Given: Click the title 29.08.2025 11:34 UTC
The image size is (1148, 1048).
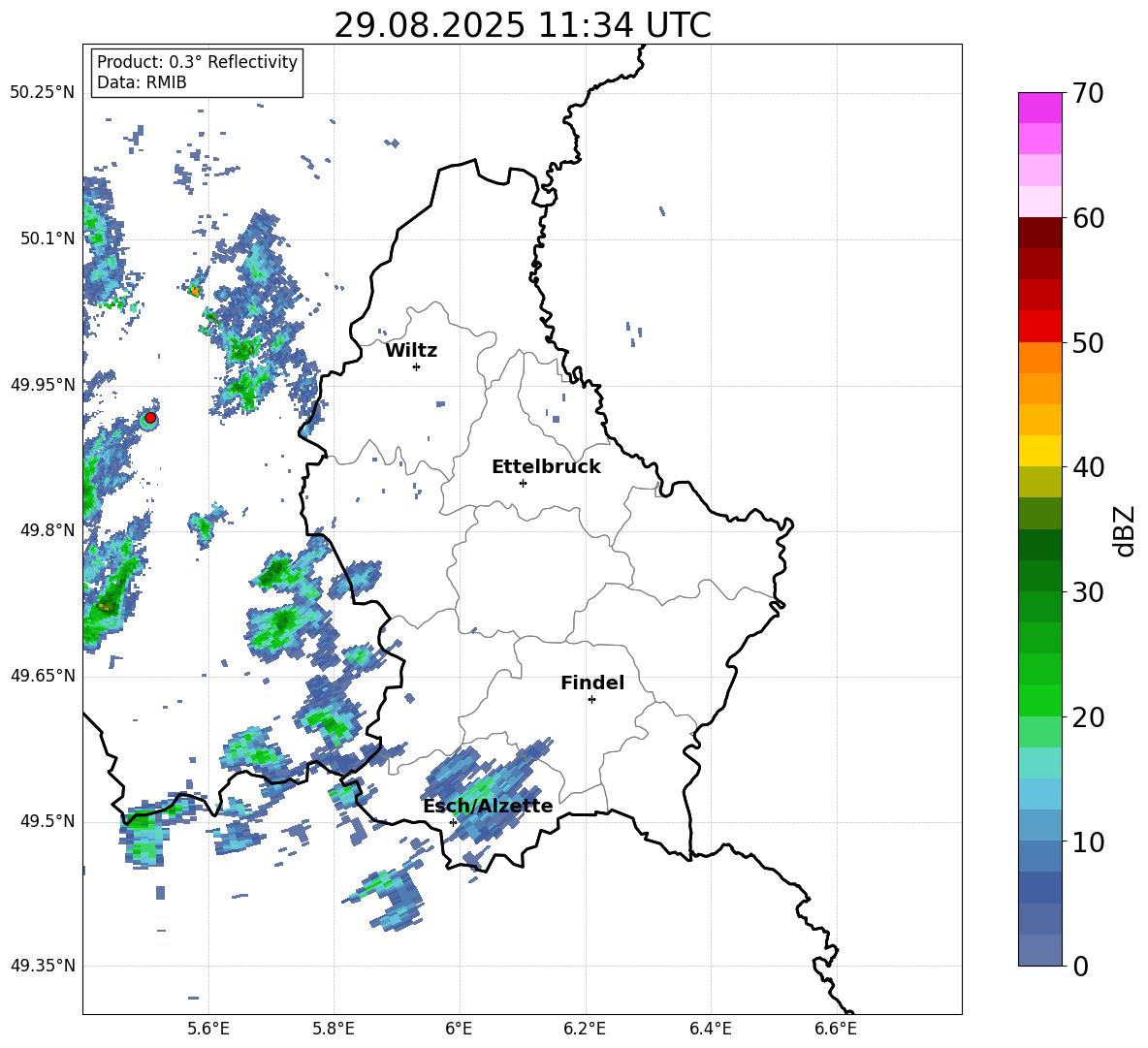Looking at the screenshot, I should coord(522,25).
